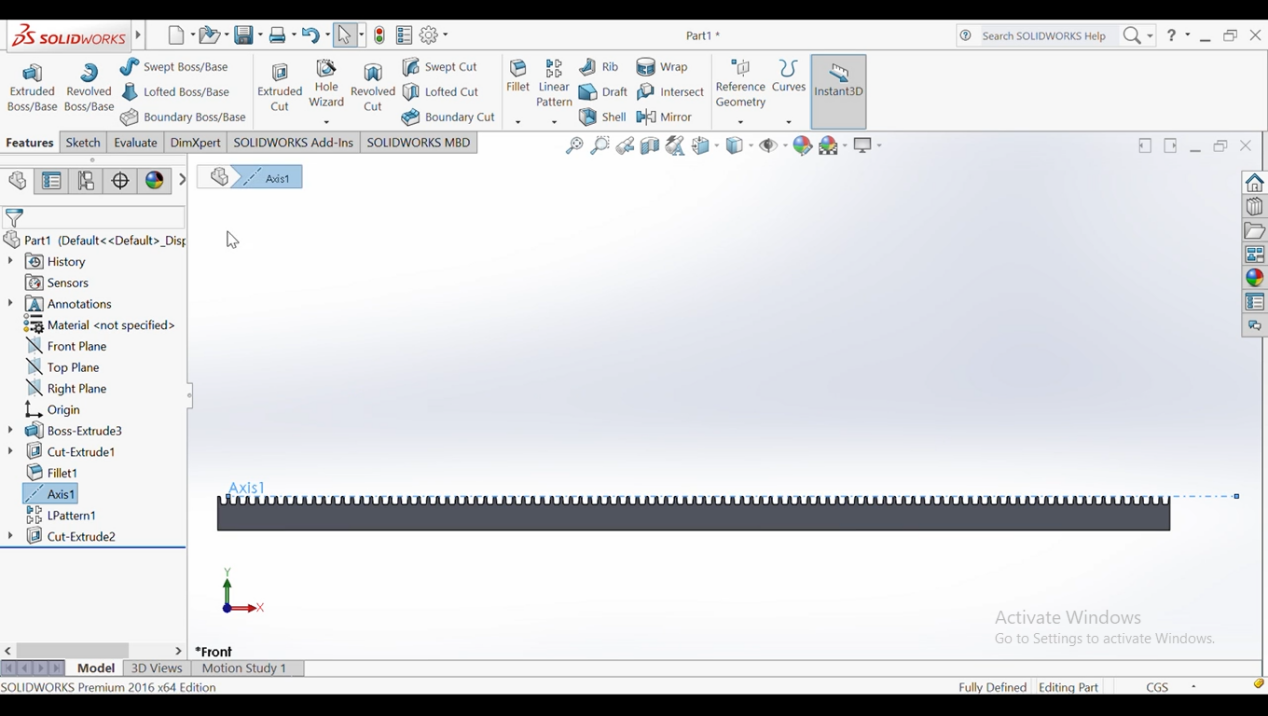Expand Boss-Extrude3 feature
The image size is (1268, 716).
(10, 431)
